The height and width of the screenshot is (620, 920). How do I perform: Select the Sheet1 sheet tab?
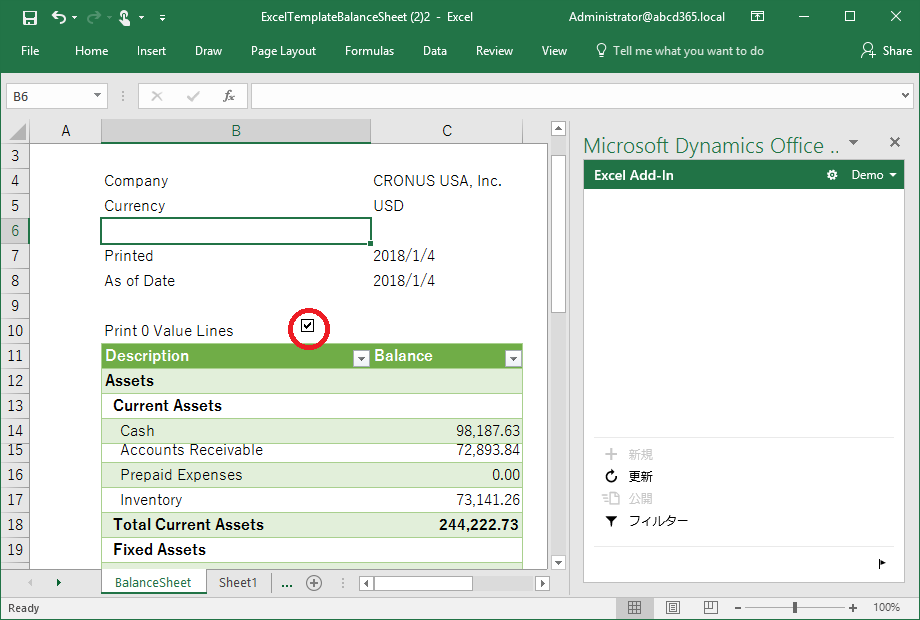pos(238,582)
